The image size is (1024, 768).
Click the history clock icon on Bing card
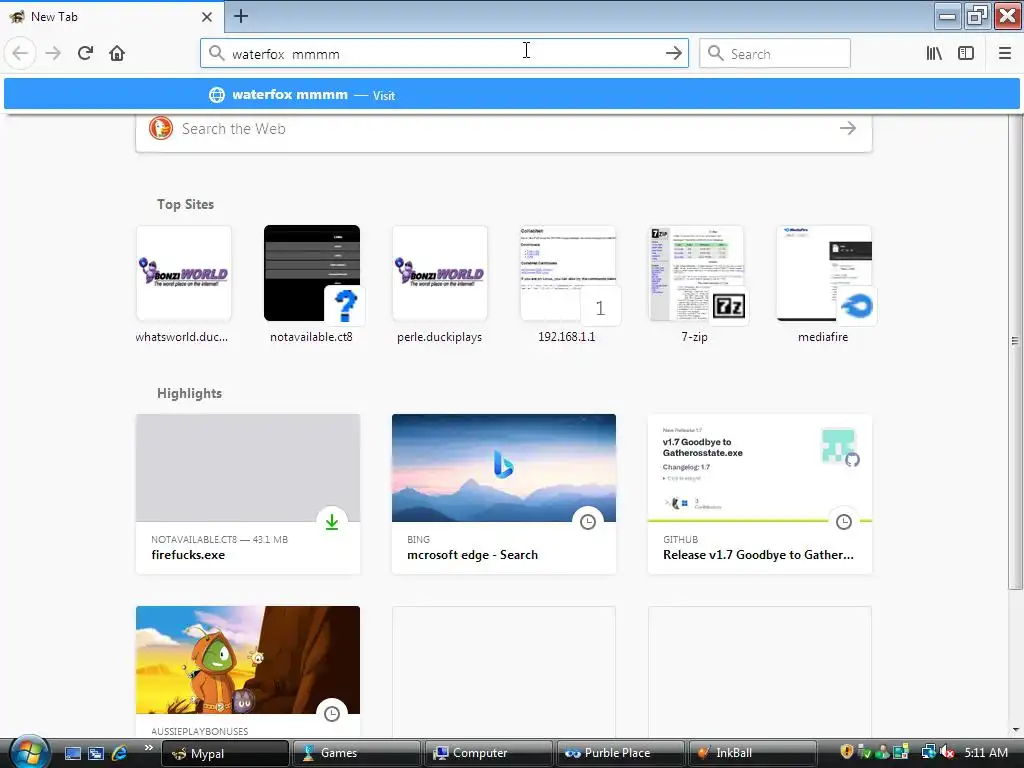588,522
